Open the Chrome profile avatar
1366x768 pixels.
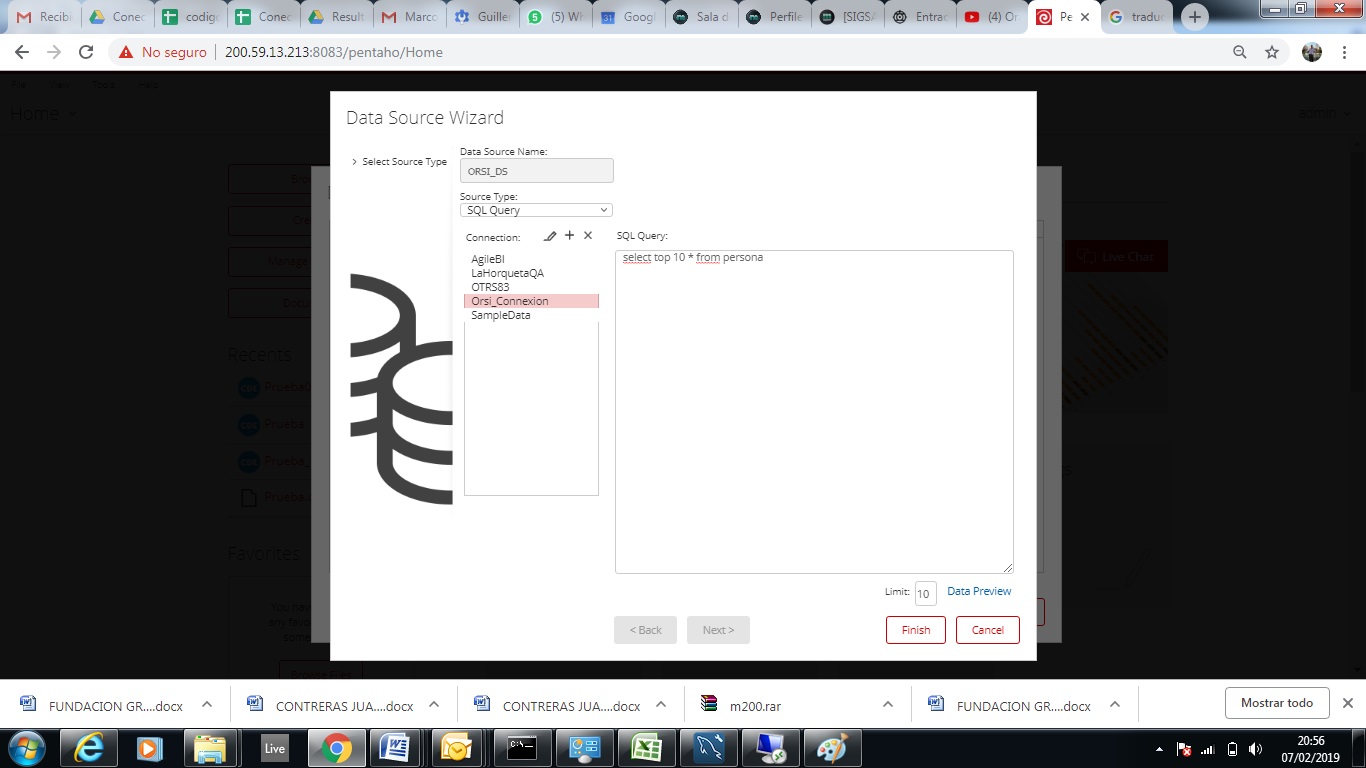point(1312,52)
